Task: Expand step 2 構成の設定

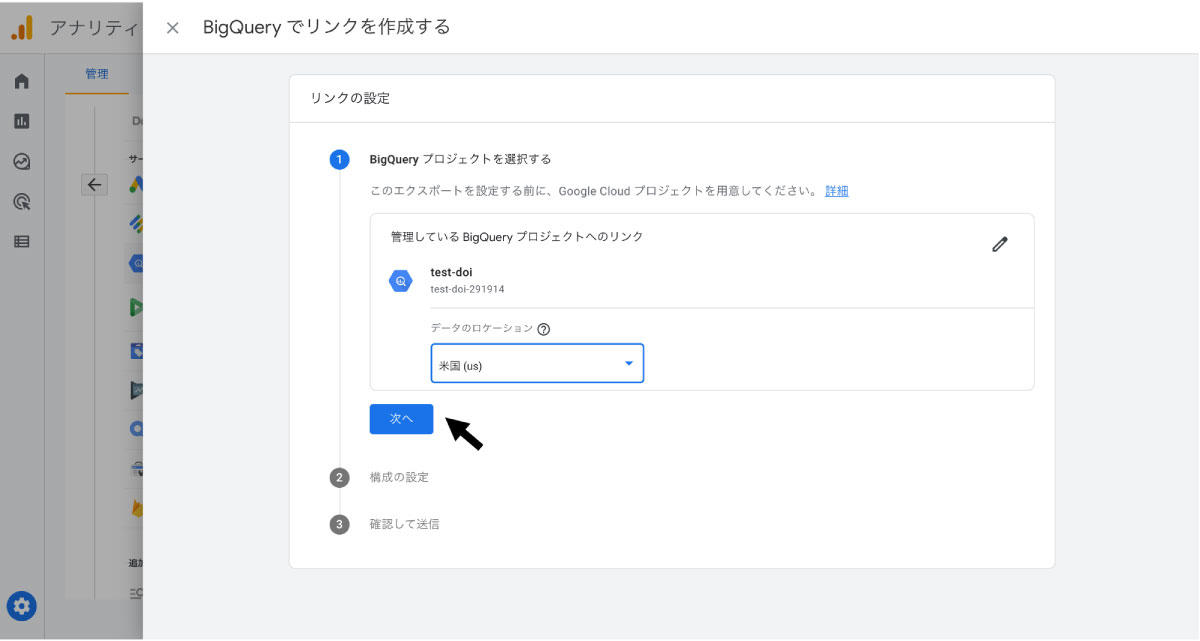Action: [x=399, y=477]
